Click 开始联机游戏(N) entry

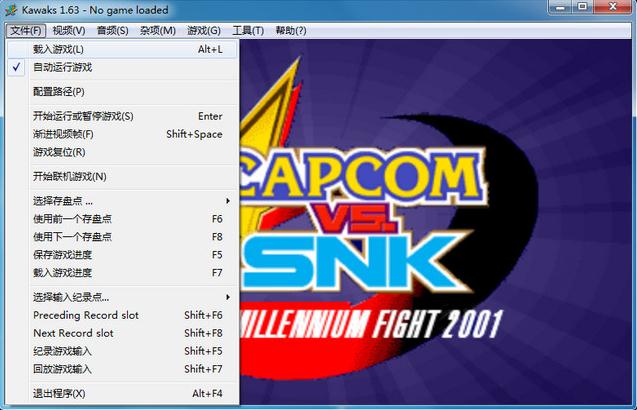(x=122, y=176)
